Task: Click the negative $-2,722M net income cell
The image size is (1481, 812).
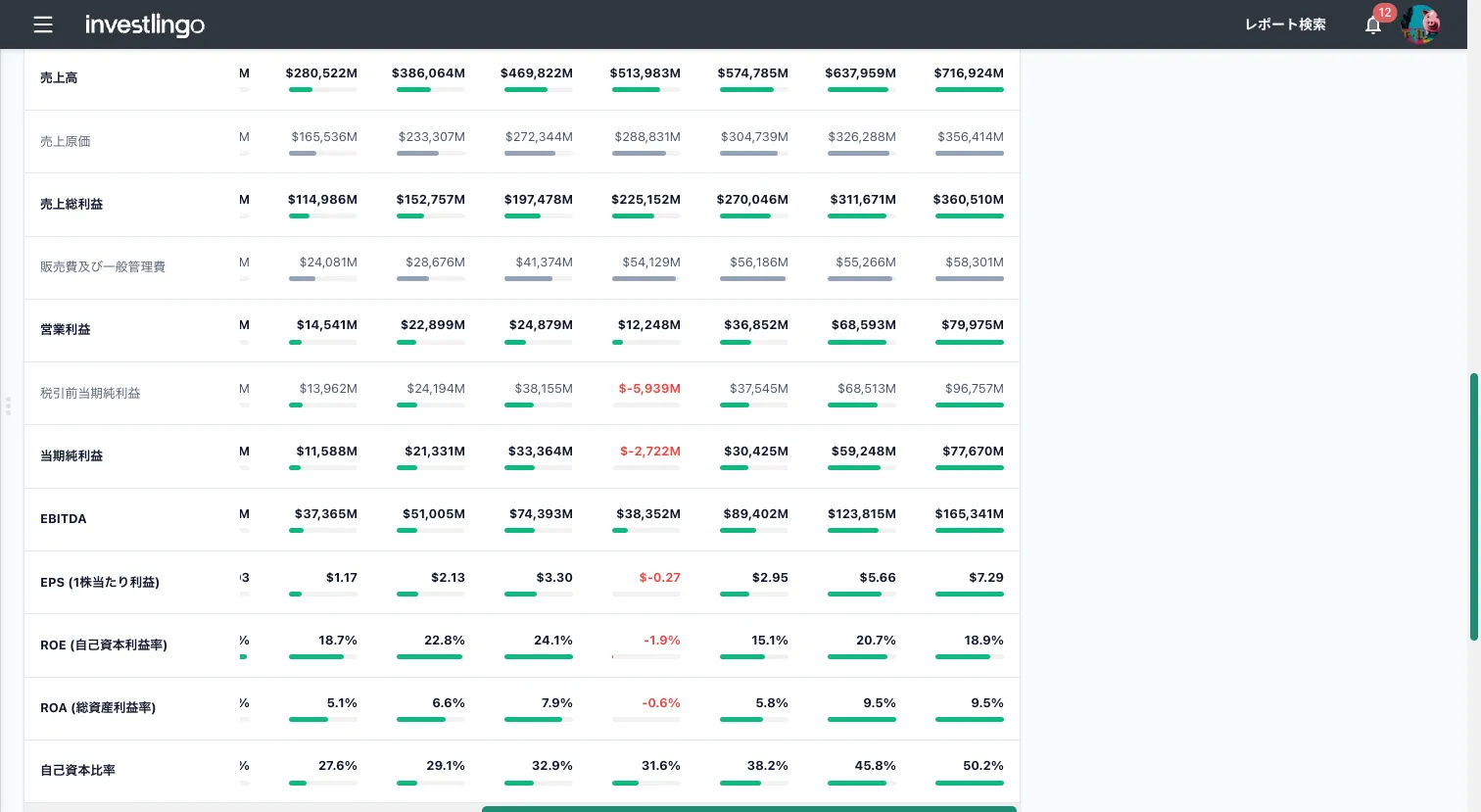Action: tap(650, 452)
